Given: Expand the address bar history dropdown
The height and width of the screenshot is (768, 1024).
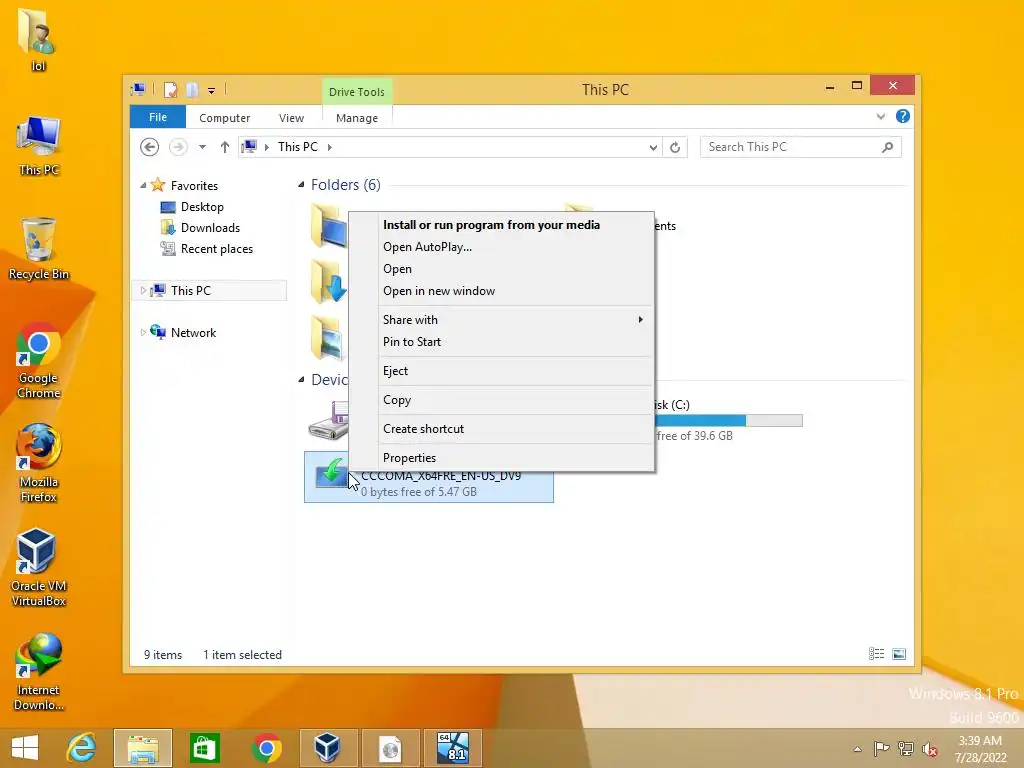Looking at the screenshot, I should pos(653,148).
